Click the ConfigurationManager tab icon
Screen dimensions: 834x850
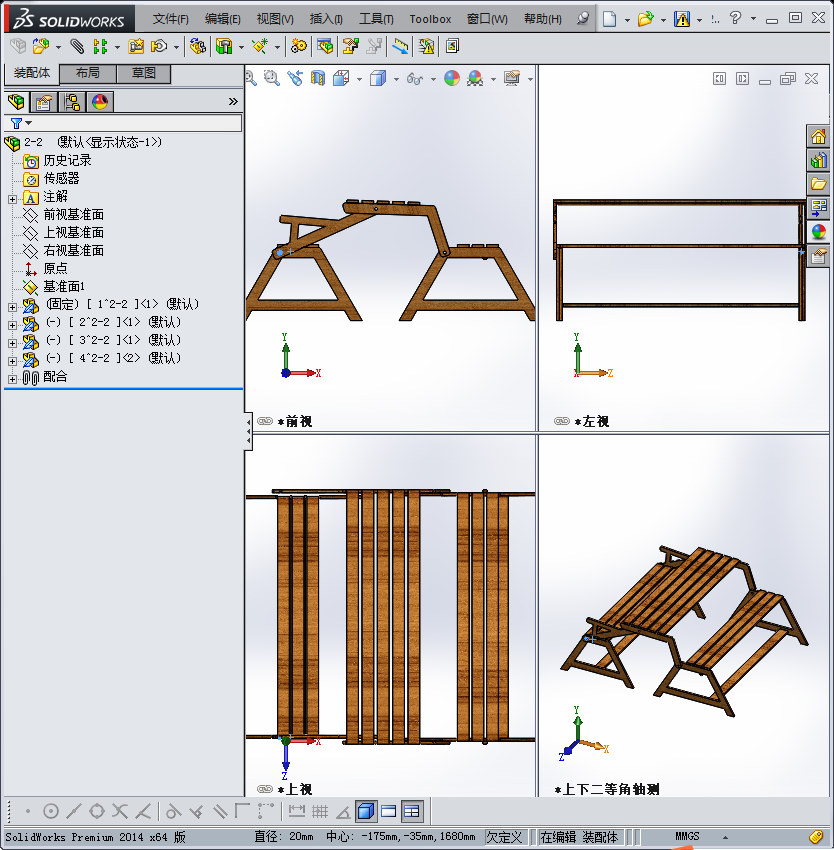(72, 102)
